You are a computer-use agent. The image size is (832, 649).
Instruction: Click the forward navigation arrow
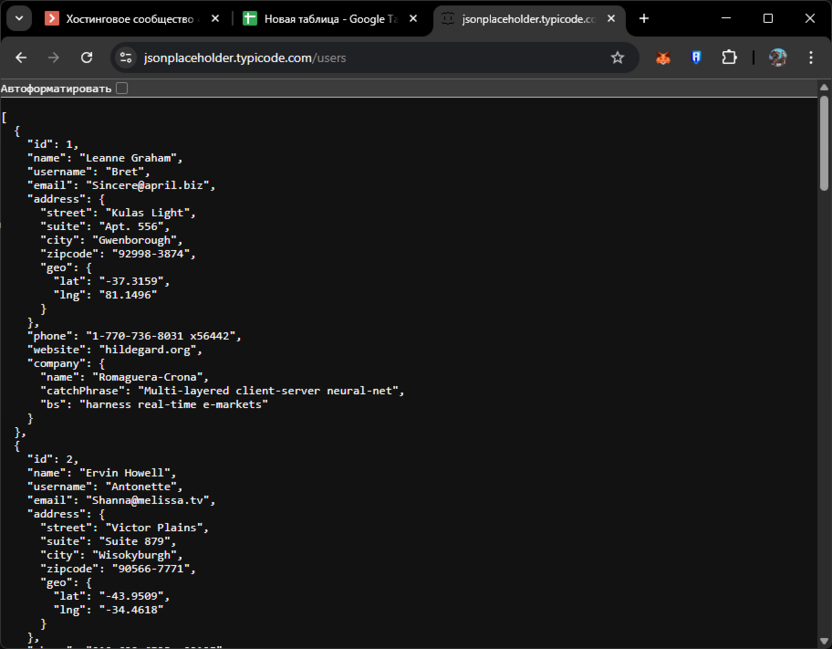pyautogui.click(x=54, y=58)
